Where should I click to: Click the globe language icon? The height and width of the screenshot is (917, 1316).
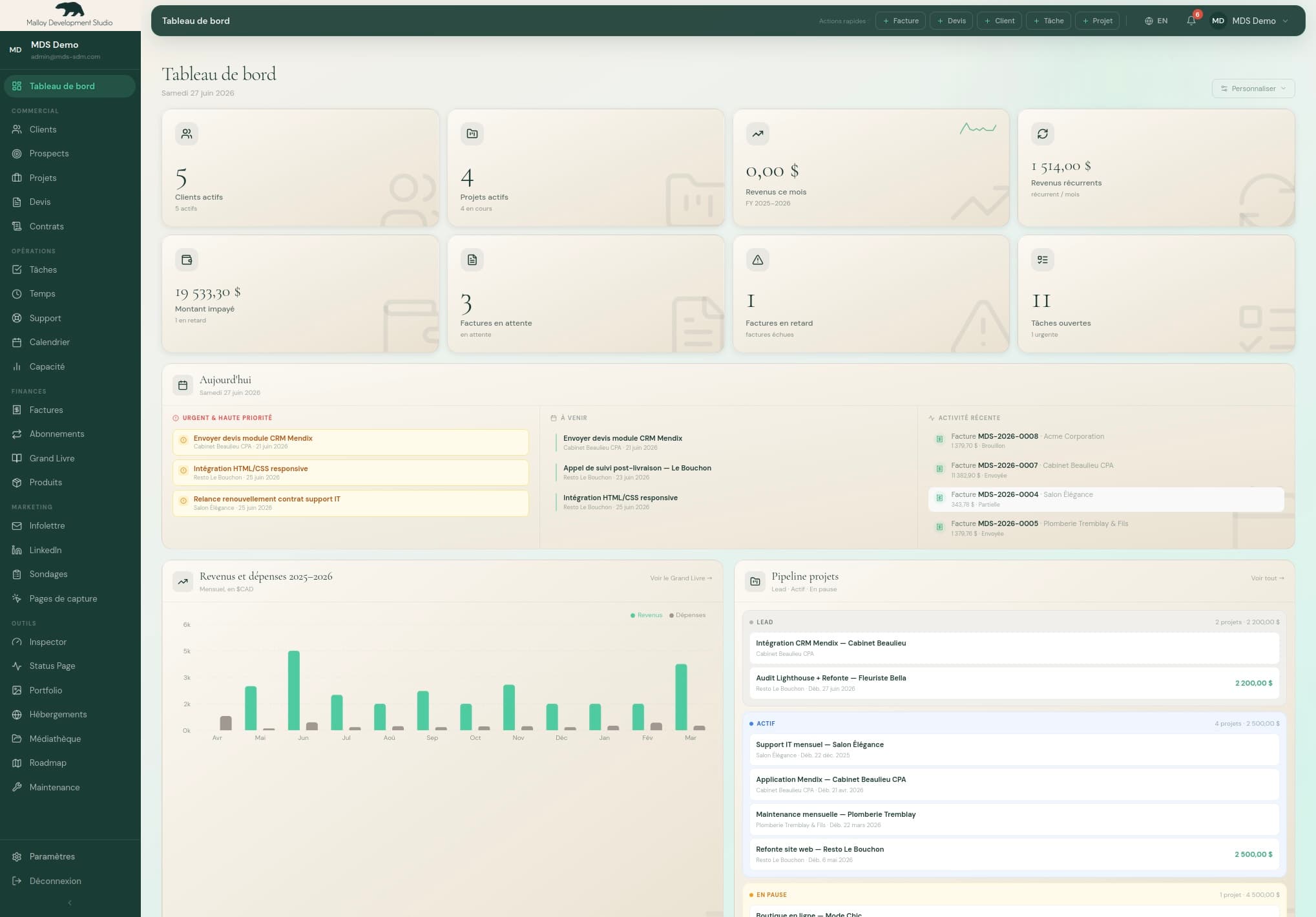(1149, 21)
